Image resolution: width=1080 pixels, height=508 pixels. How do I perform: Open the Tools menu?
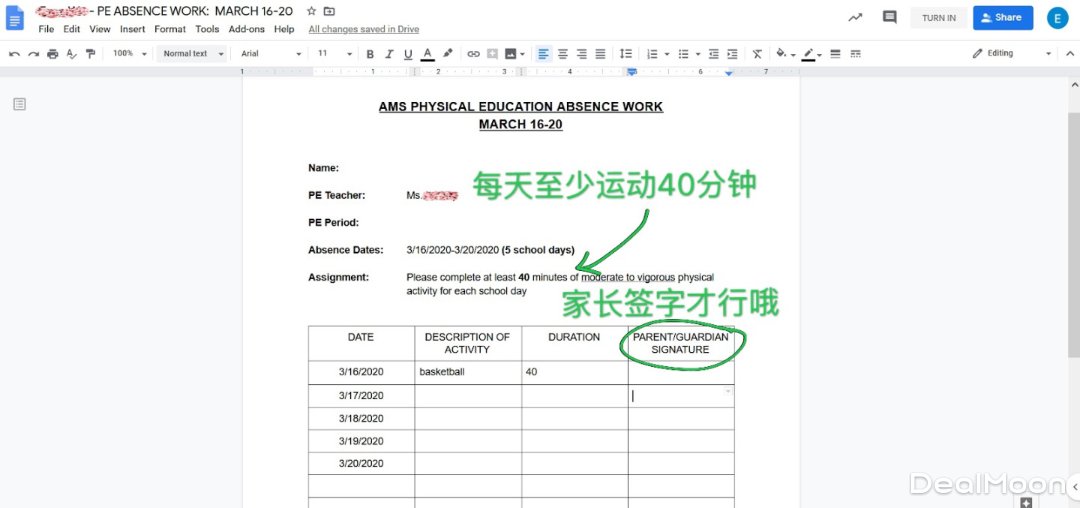207,29
